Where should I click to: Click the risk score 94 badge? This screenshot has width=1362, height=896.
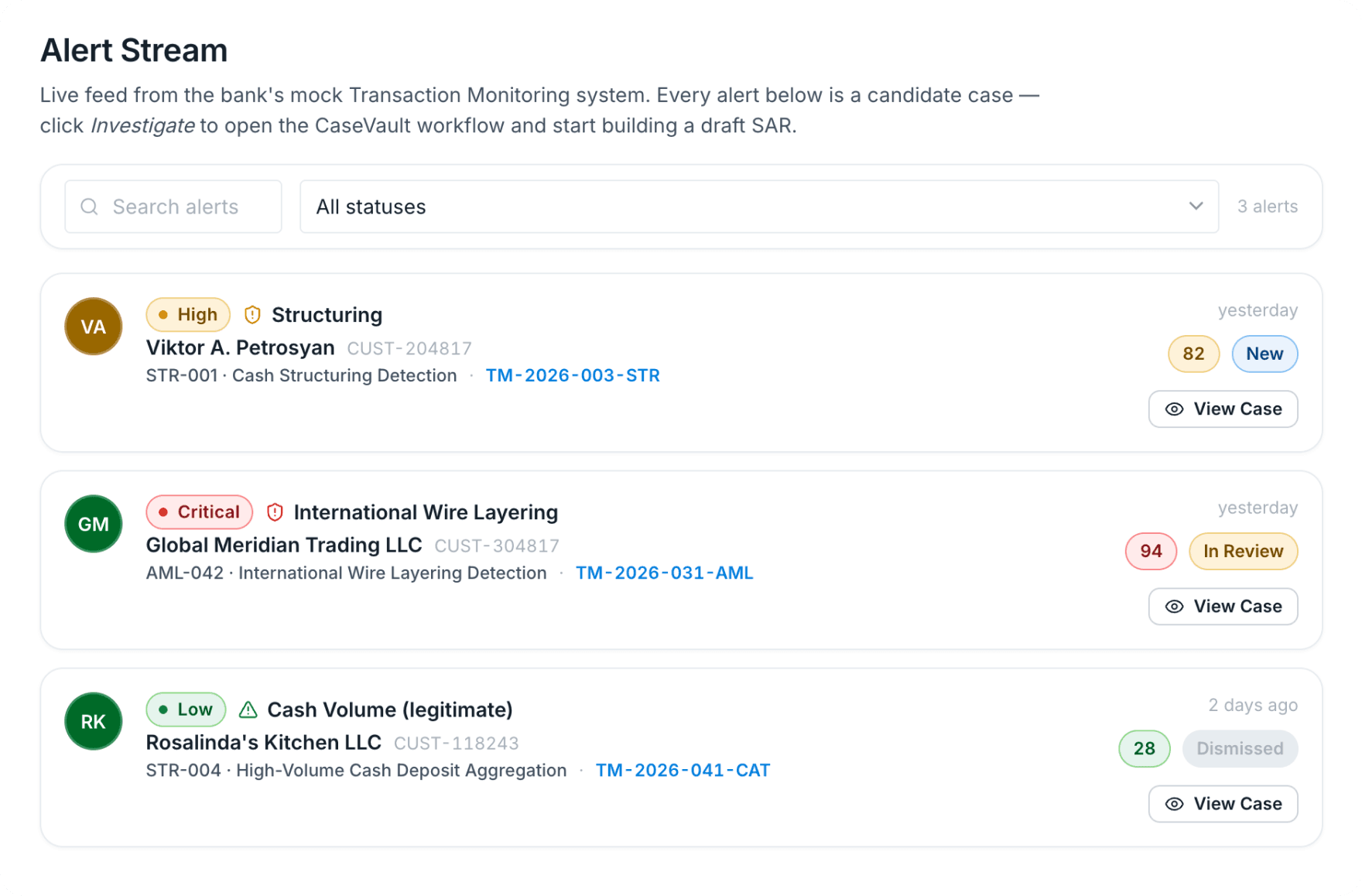[1151, 551]
